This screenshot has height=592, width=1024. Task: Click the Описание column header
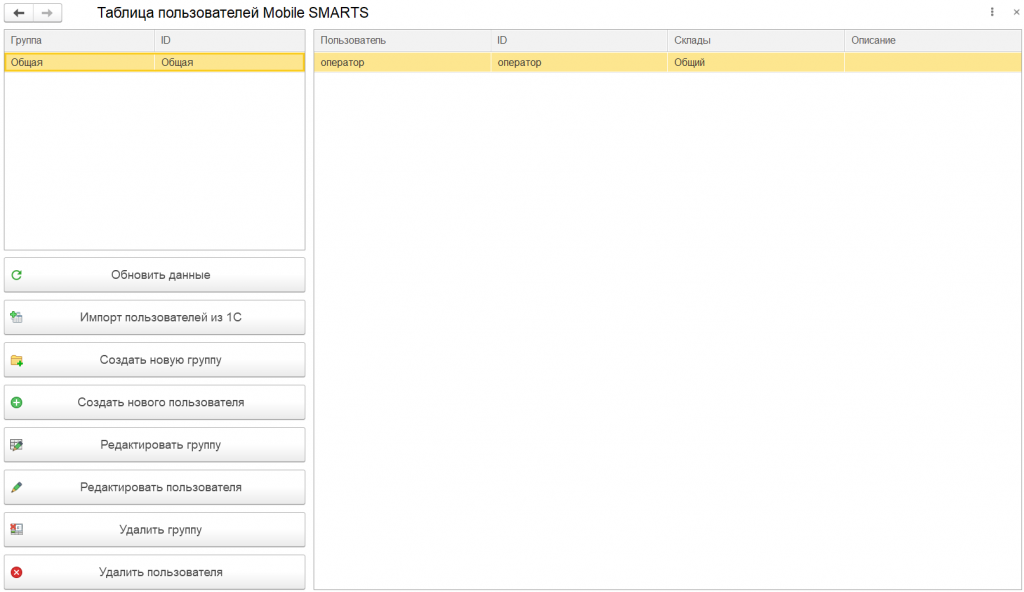tap(933, 41)
